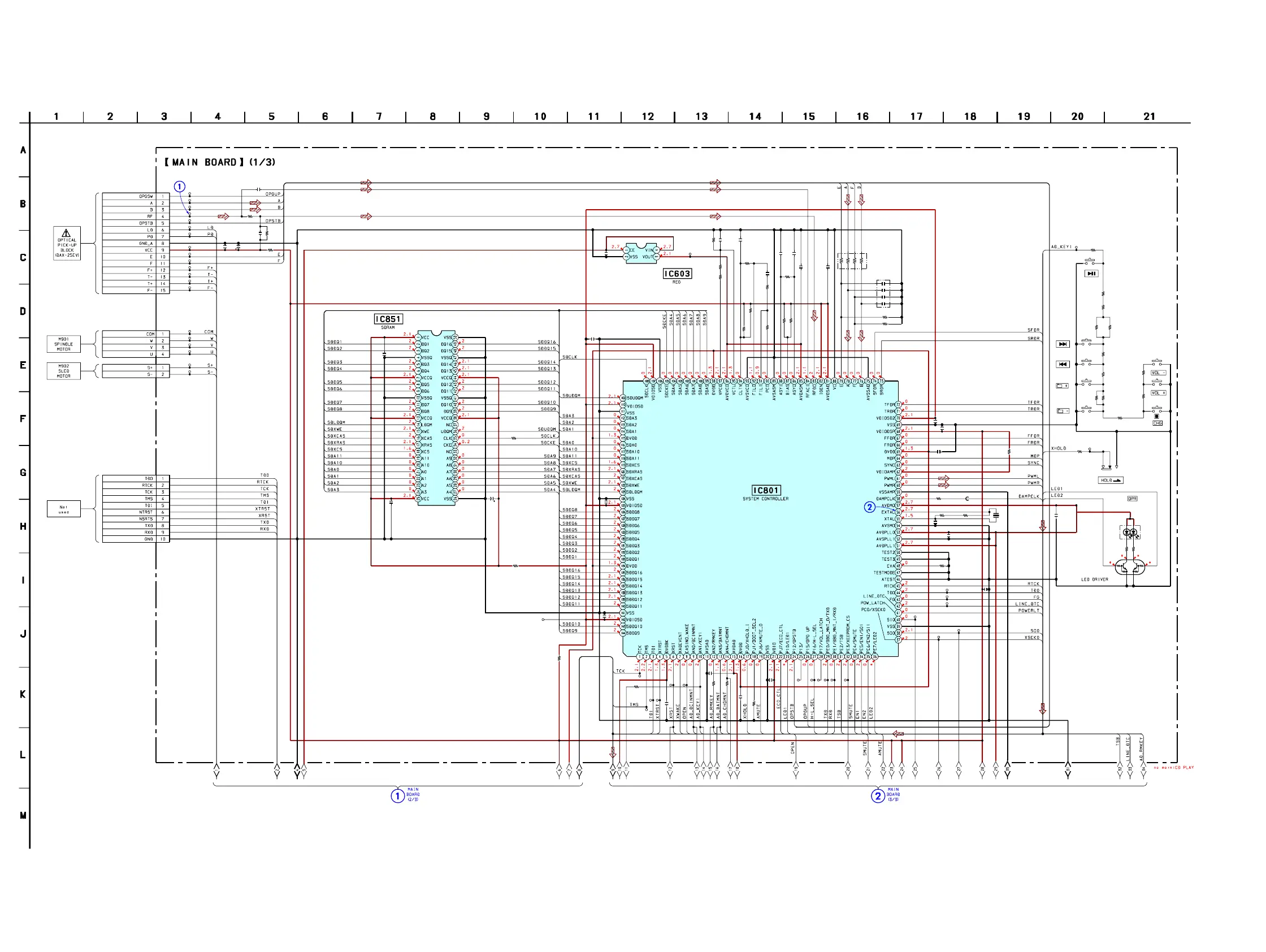This screenshot has width=1266, height=952.
Task: Click the M902 sled motor block
Action: (x=63, y=371)
